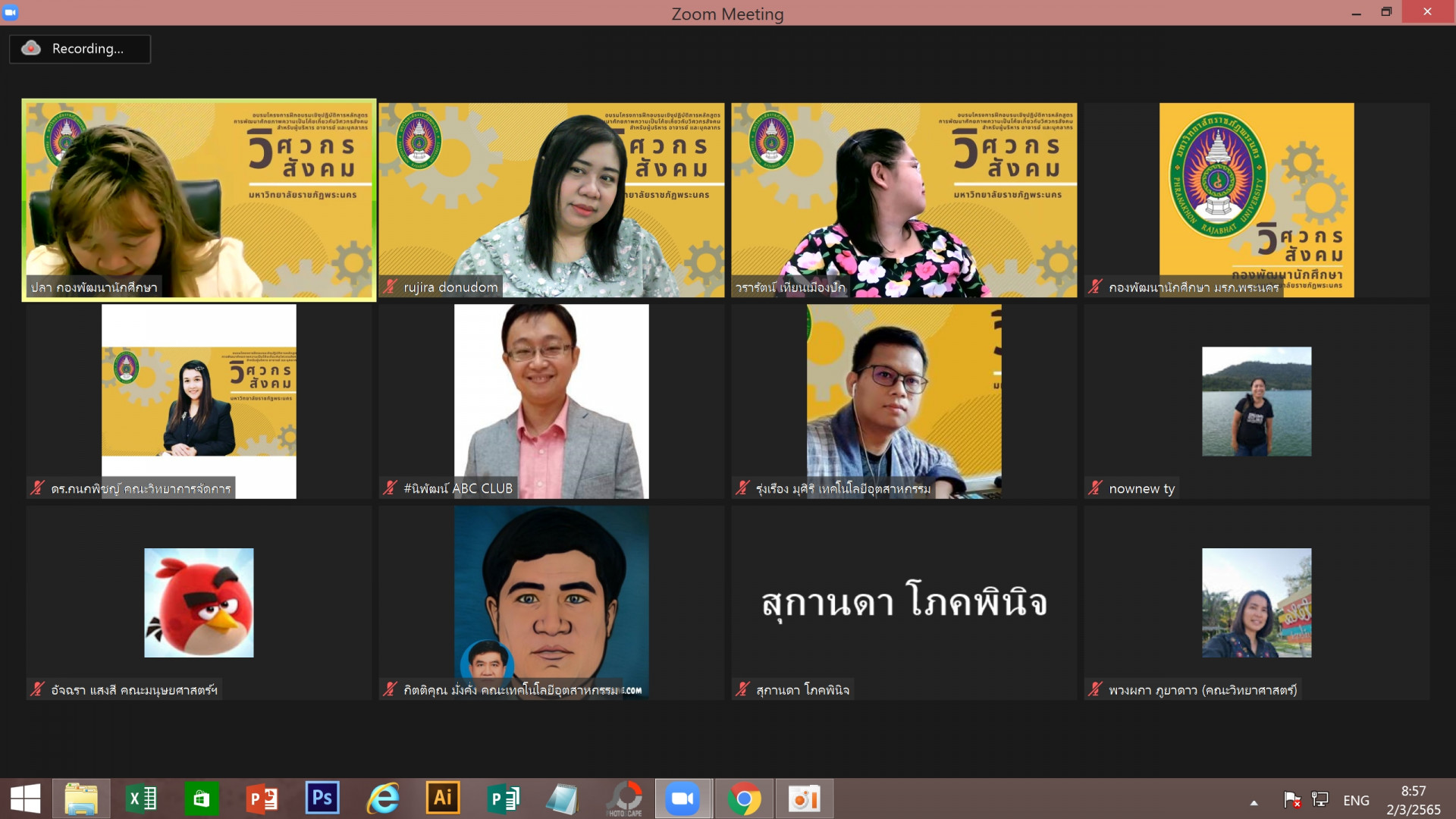
Task: Select พวงผกา ภูยาดาว participant tile
Action: click(1257, 603)
